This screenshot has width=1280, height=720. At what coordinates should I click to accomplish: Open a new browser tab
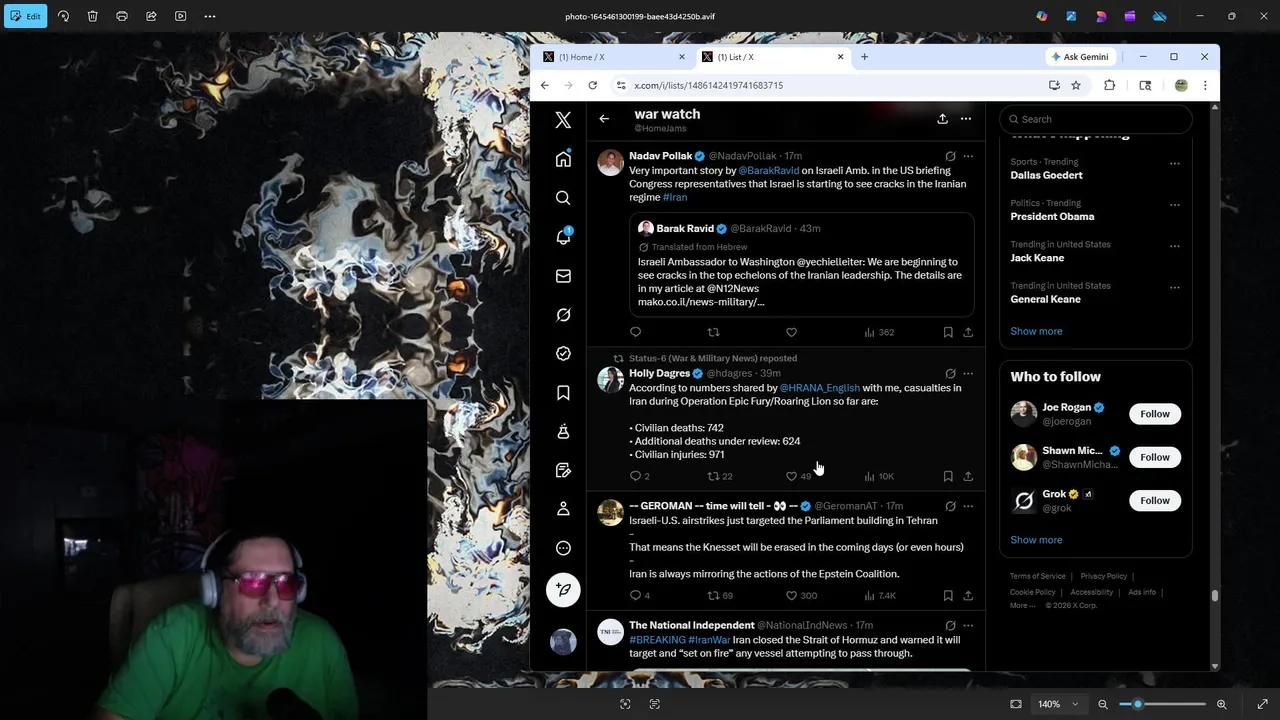pos(864,57)
